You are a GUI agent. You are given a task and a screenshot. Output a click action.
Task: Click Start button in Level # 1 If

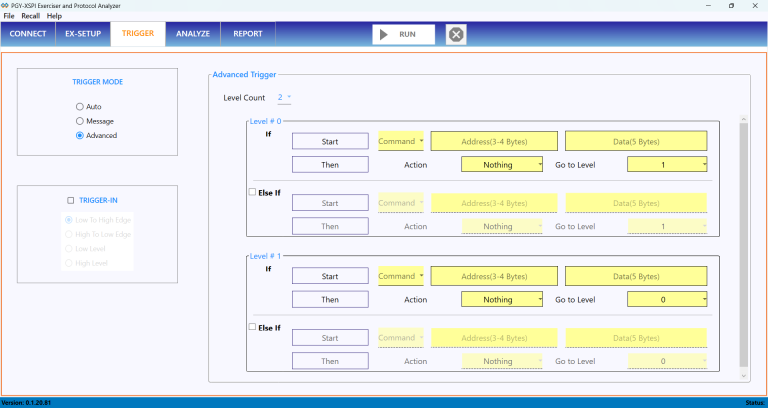pos(330,276)
